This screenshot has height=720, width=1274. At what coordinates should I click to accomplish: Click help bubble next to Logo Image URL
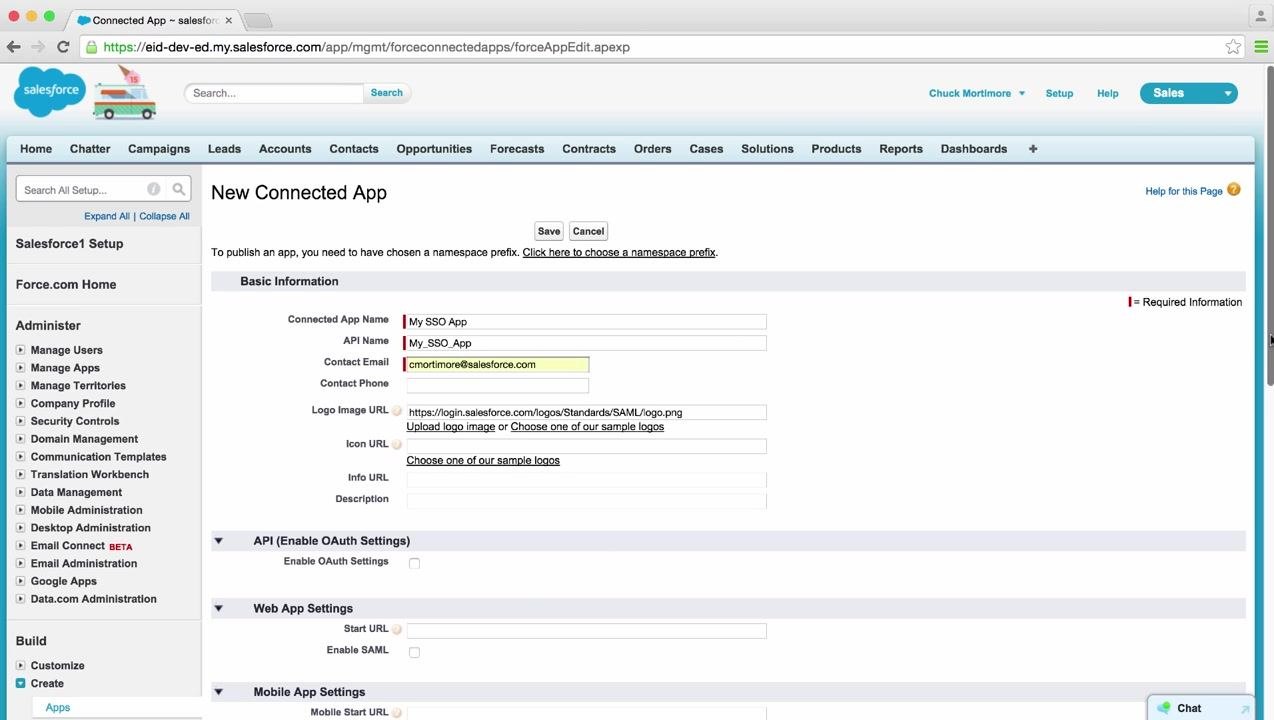click(x=397, y=411)
